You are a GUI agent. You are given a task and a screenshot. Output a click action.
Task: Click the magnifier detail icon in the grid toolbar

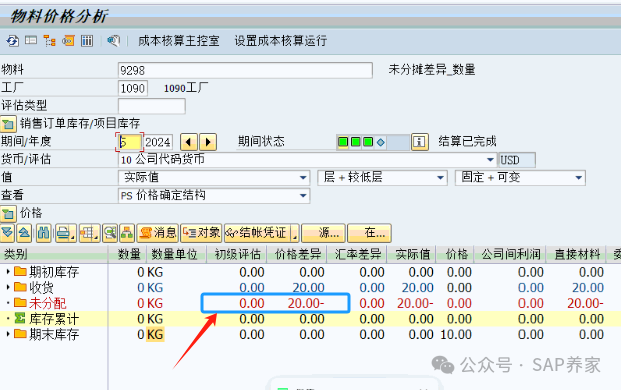110,233
